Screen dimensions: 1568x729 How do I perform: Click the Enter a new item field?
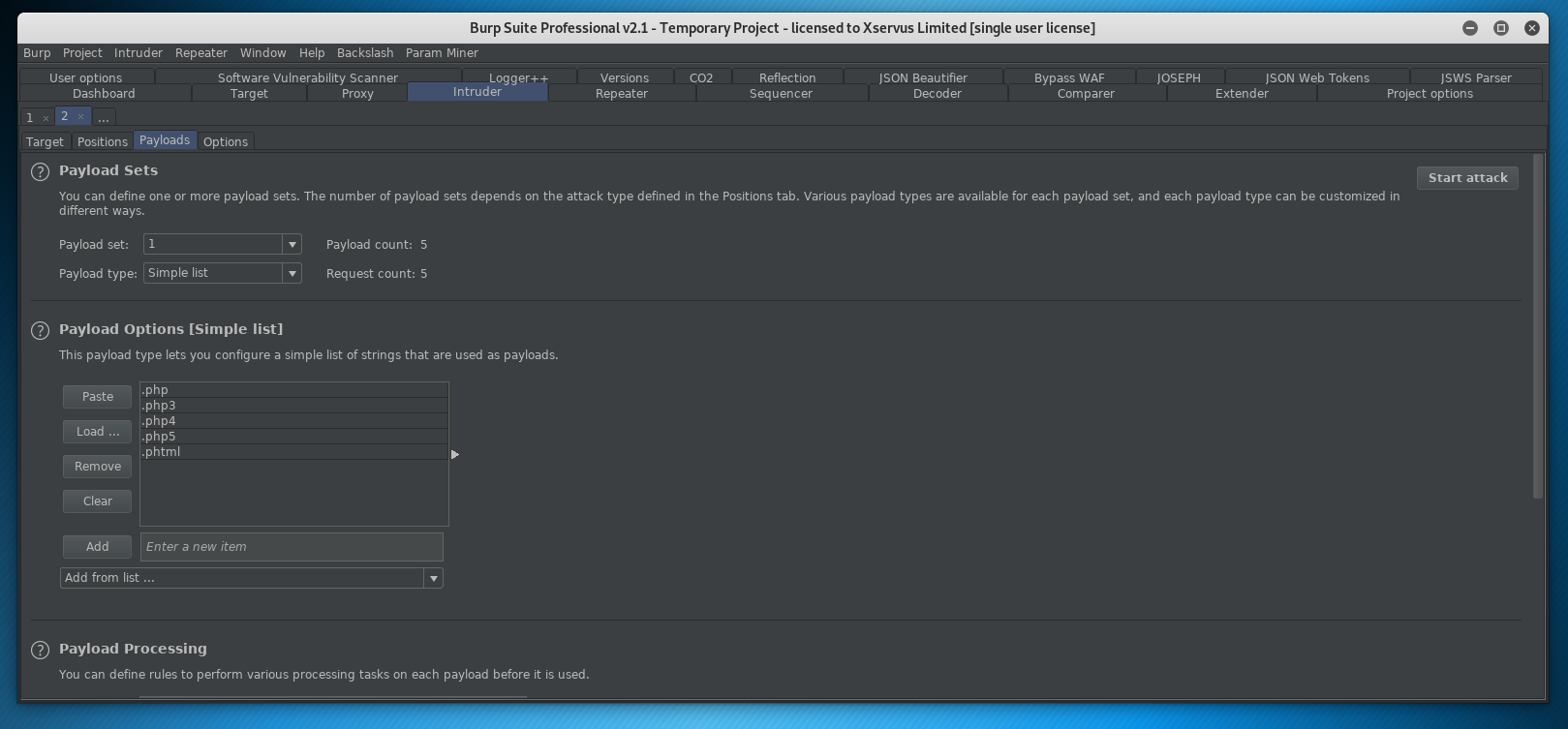coord(292,547)
